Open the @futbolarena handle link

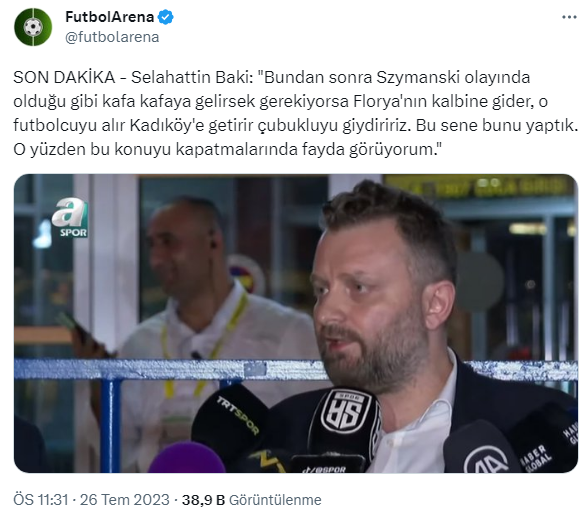click(x=112, y=37)
